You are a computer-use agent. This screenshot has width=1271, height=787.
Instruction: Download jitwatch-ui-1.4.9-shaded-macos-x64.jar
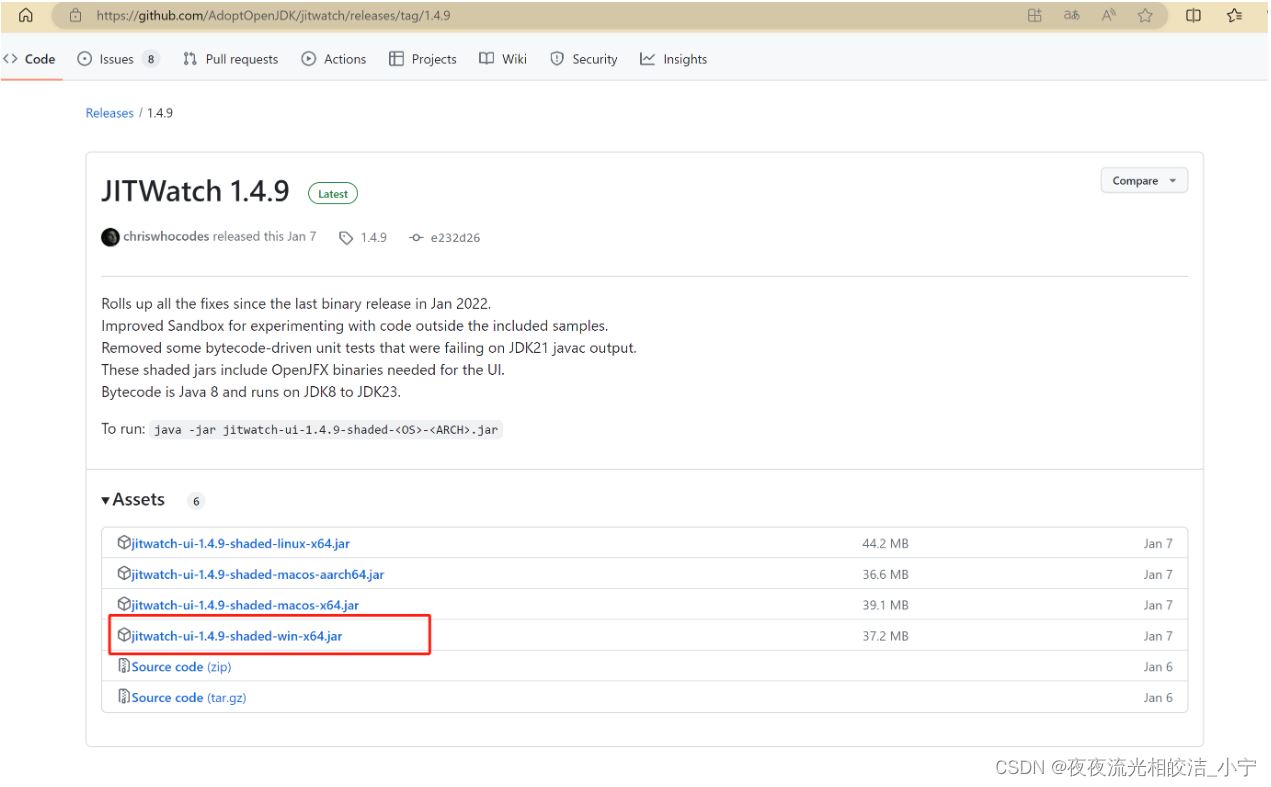pos(245,605)
